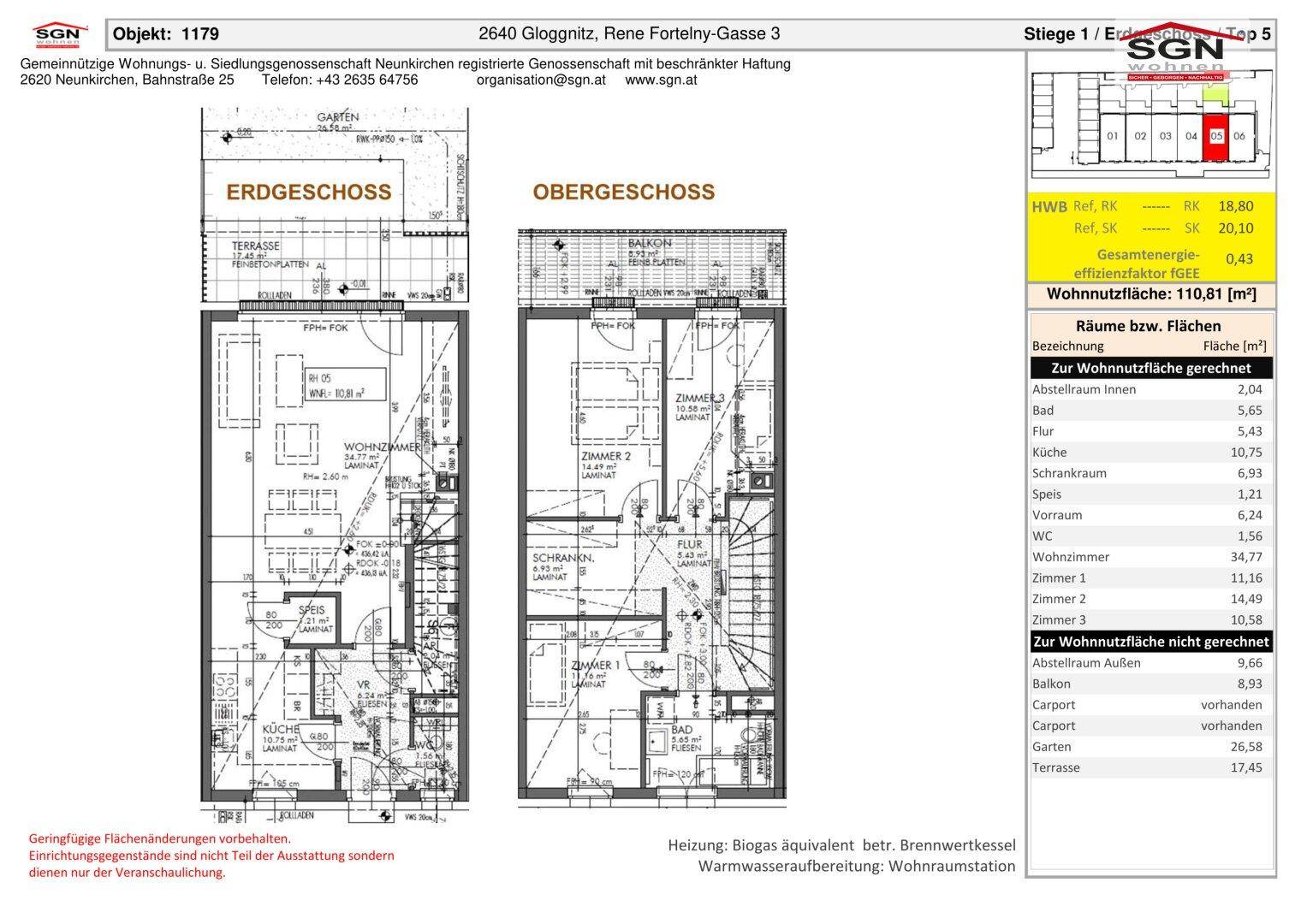This screenshot has height=924, width=1307.
Task: Click the FLUR label on the upper floor plan
Action: 689,544
